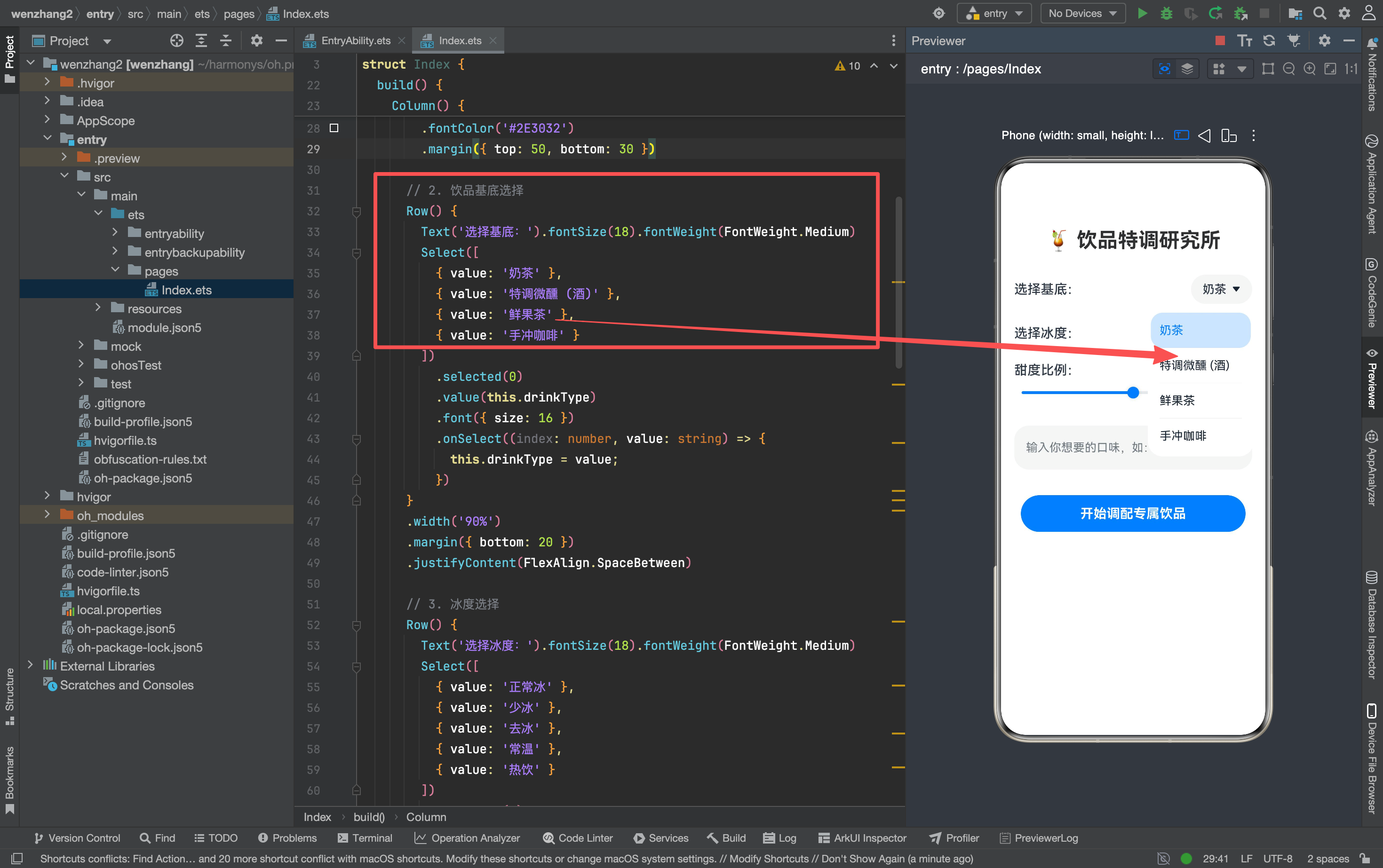Click the fit frame icon in Previewer
The width and height of the screenshot is (1383, 868).
1268,69
